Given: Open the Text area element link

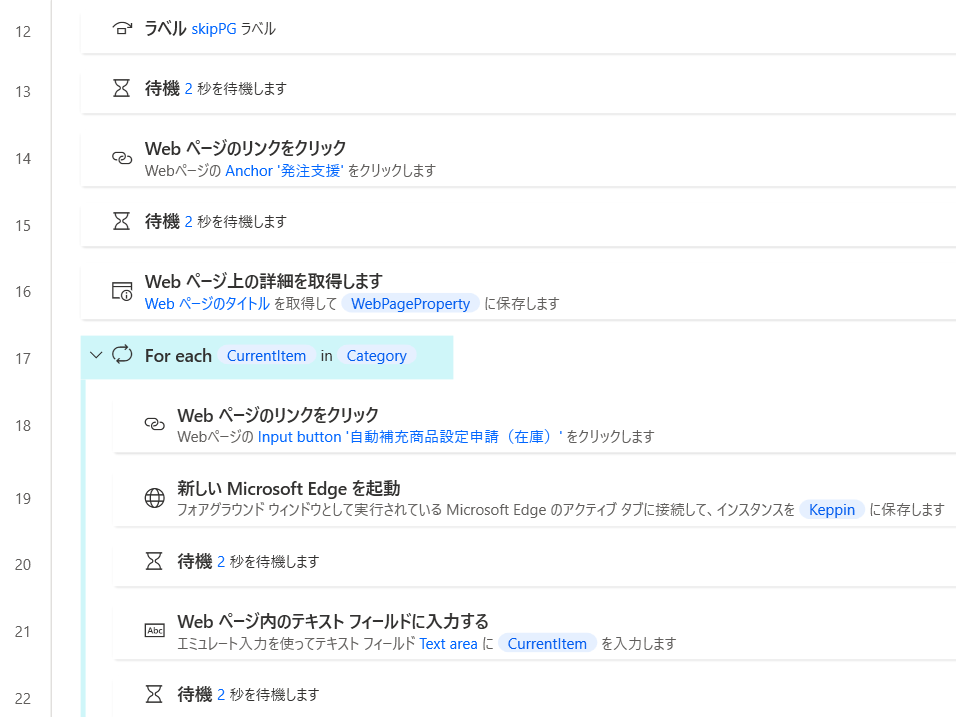Looking at the screenshot, I should click(448, 644).
